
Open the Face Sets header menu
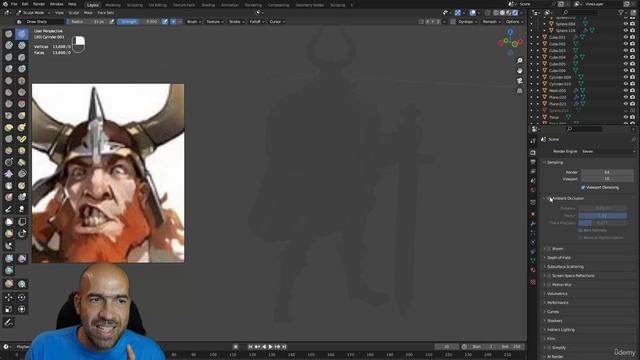click(x=106, y=13)
